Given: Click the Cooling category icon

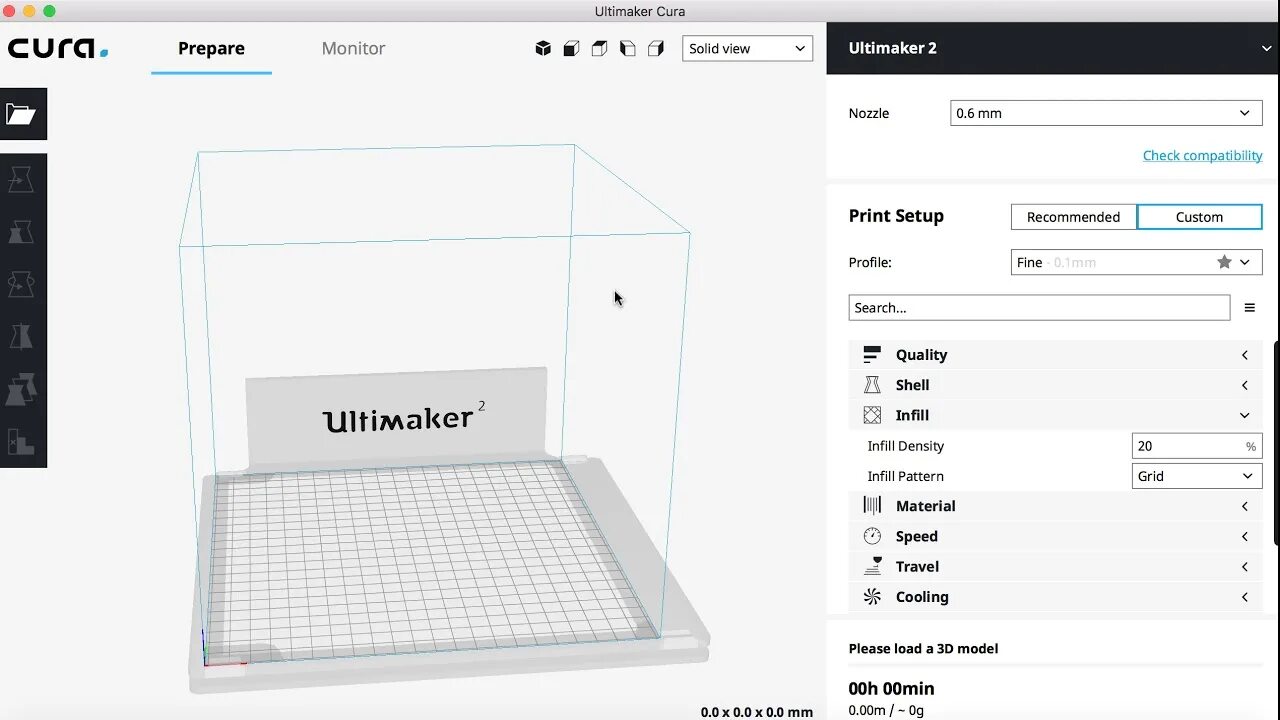Looking at the screenshot, I should (872, 597).
